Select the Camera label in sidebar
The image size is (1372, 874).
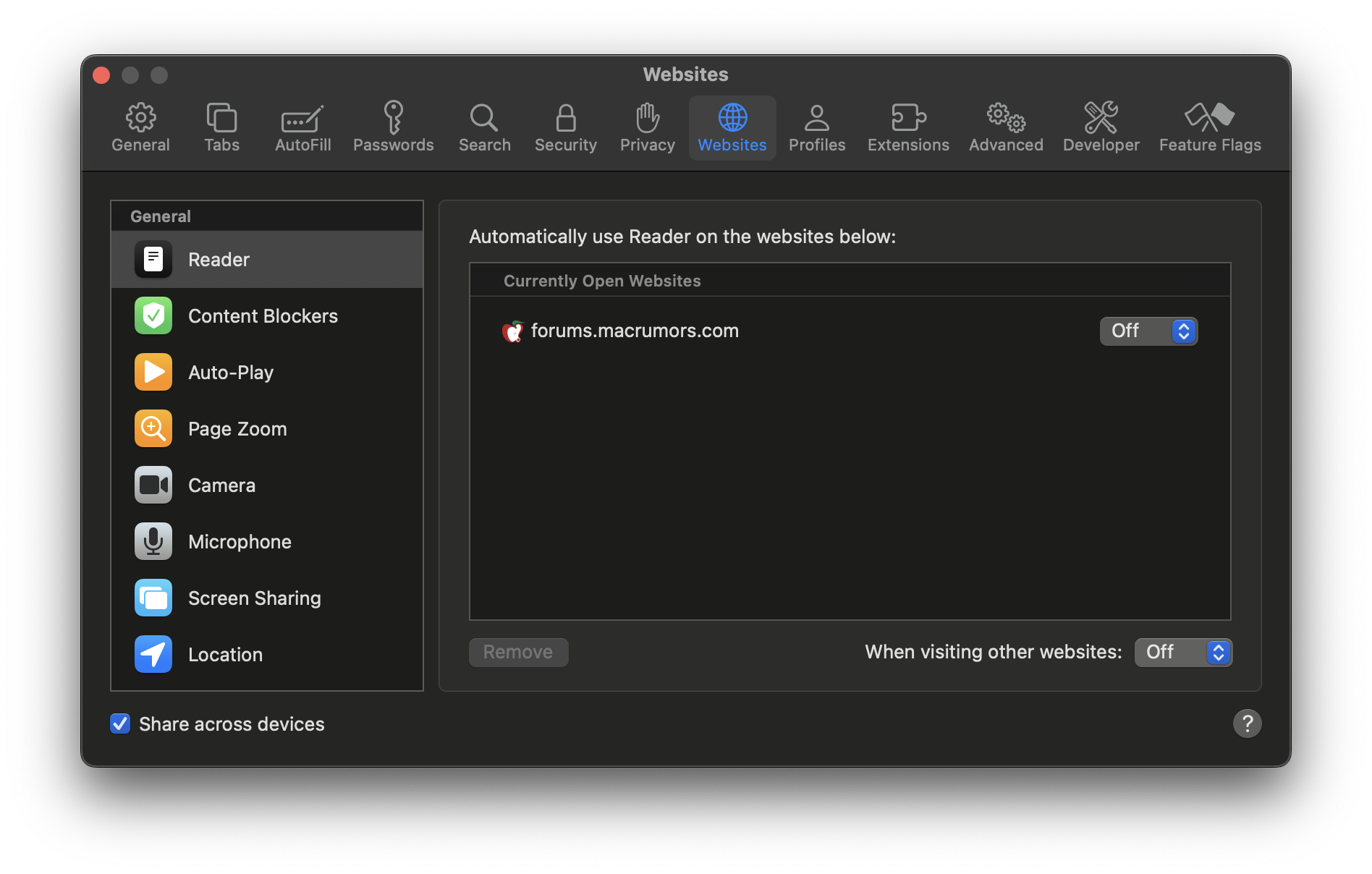(x=221, y=485)
